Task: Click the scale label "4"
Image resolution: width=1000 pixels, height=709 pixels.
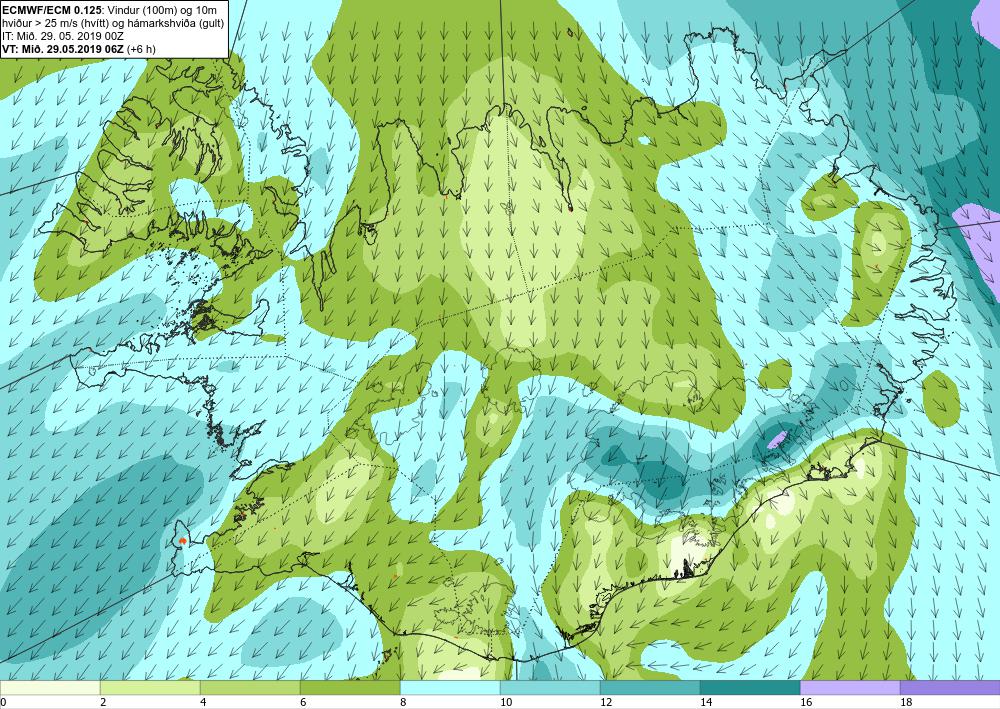Action: (x=203, y=703)
